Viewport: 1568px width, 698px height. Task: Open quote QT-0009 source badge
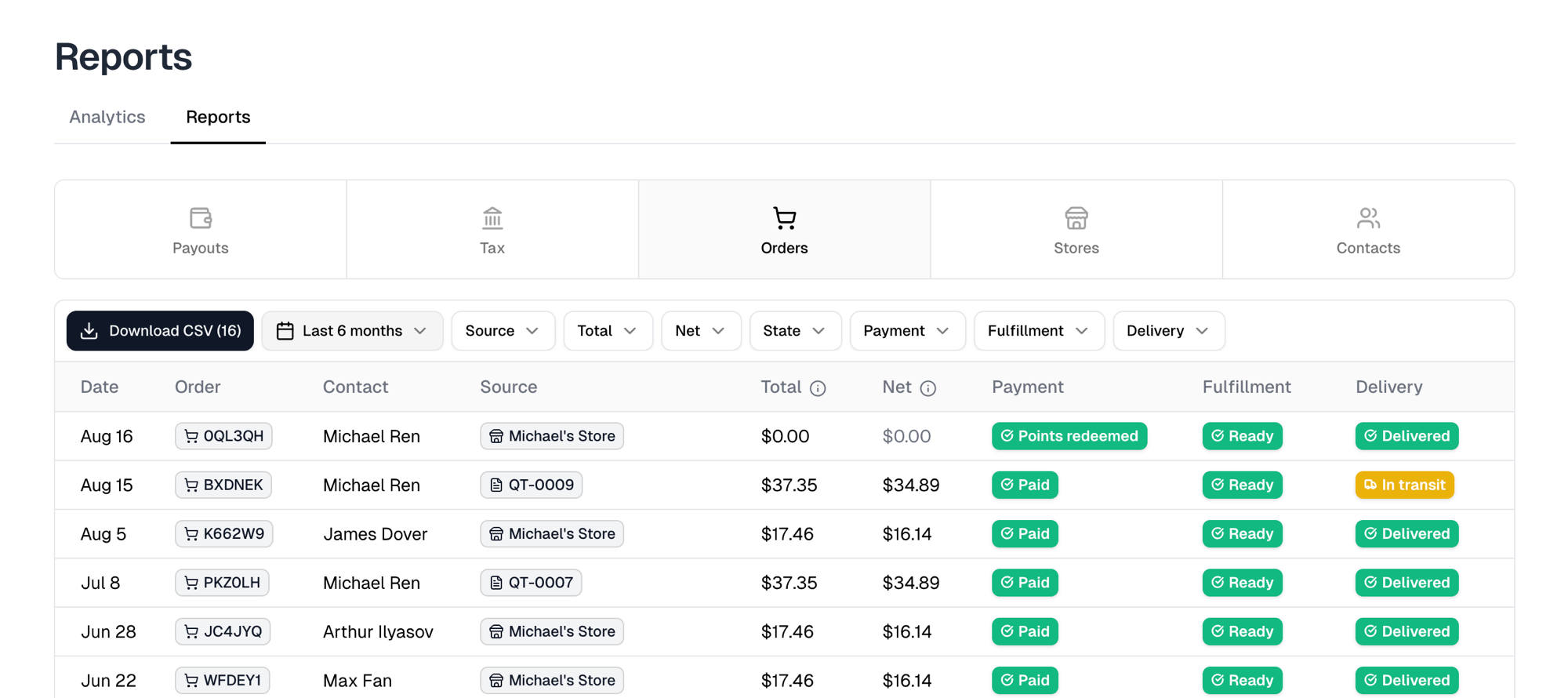(x=531, y=485)
